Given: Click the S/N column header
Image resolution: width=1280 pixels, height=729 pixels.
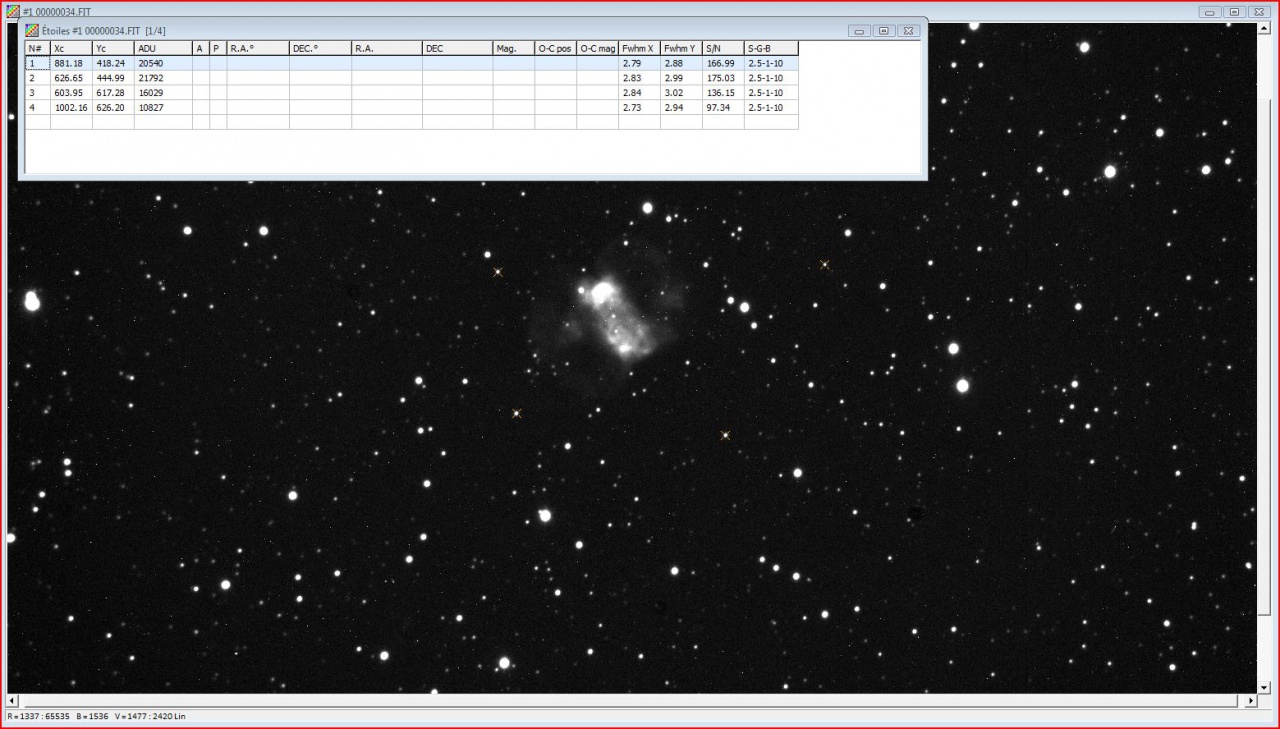Looking at the screenshot, I should coord(724,48).
